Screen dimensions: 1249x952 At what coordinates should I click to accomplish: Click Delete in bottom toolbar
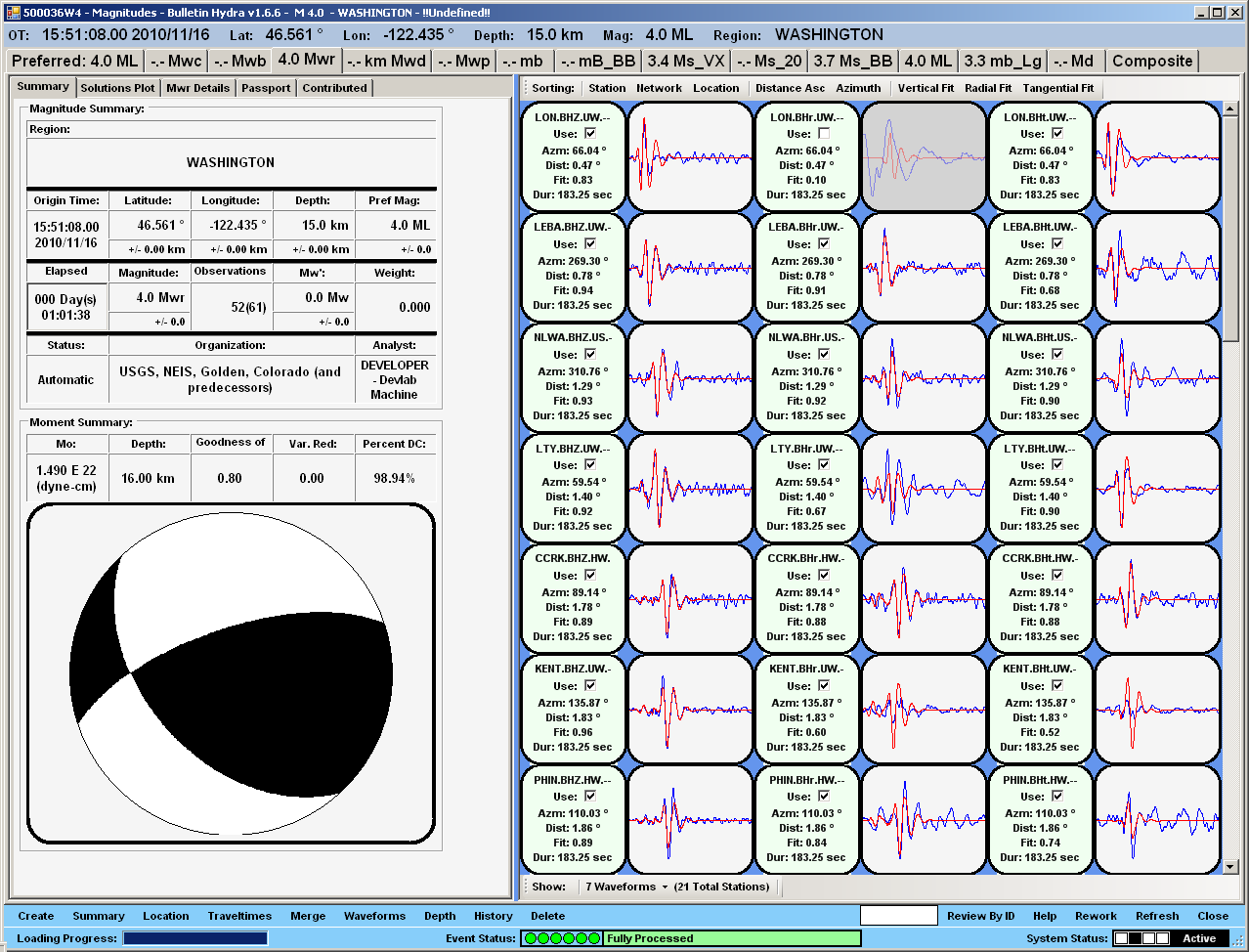548,916
